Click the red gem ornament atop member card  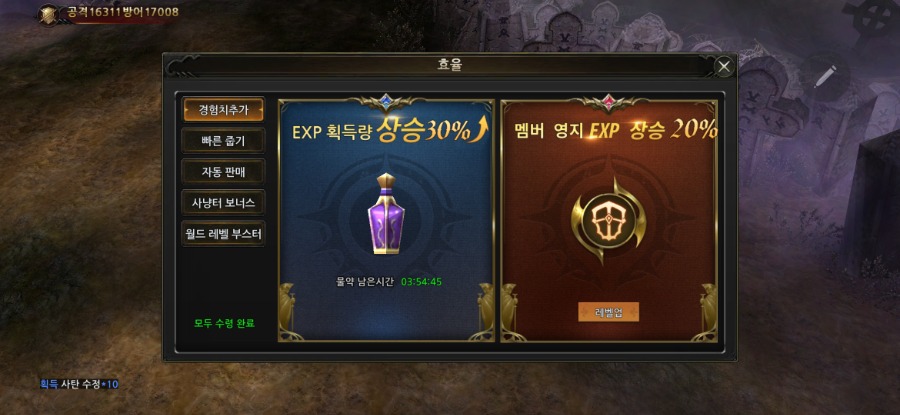608,102
